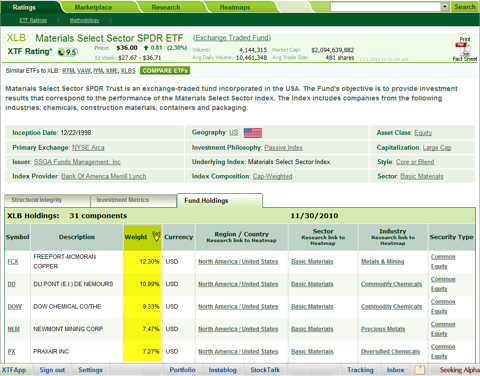Click the NYSE Arca exchange link
The height and width of the screenshot is (376, 480).
[x=88, y=147]
